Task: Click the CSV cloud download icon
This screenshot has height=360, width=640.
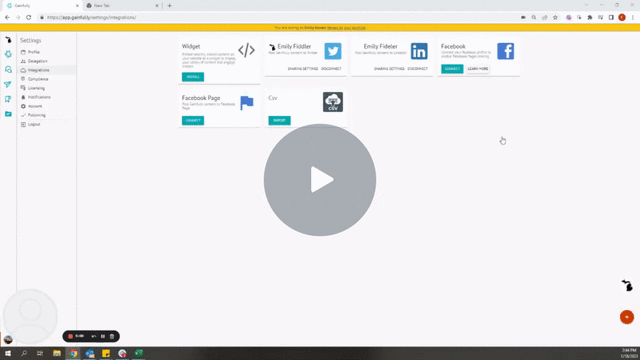Action: coord(333,102)
